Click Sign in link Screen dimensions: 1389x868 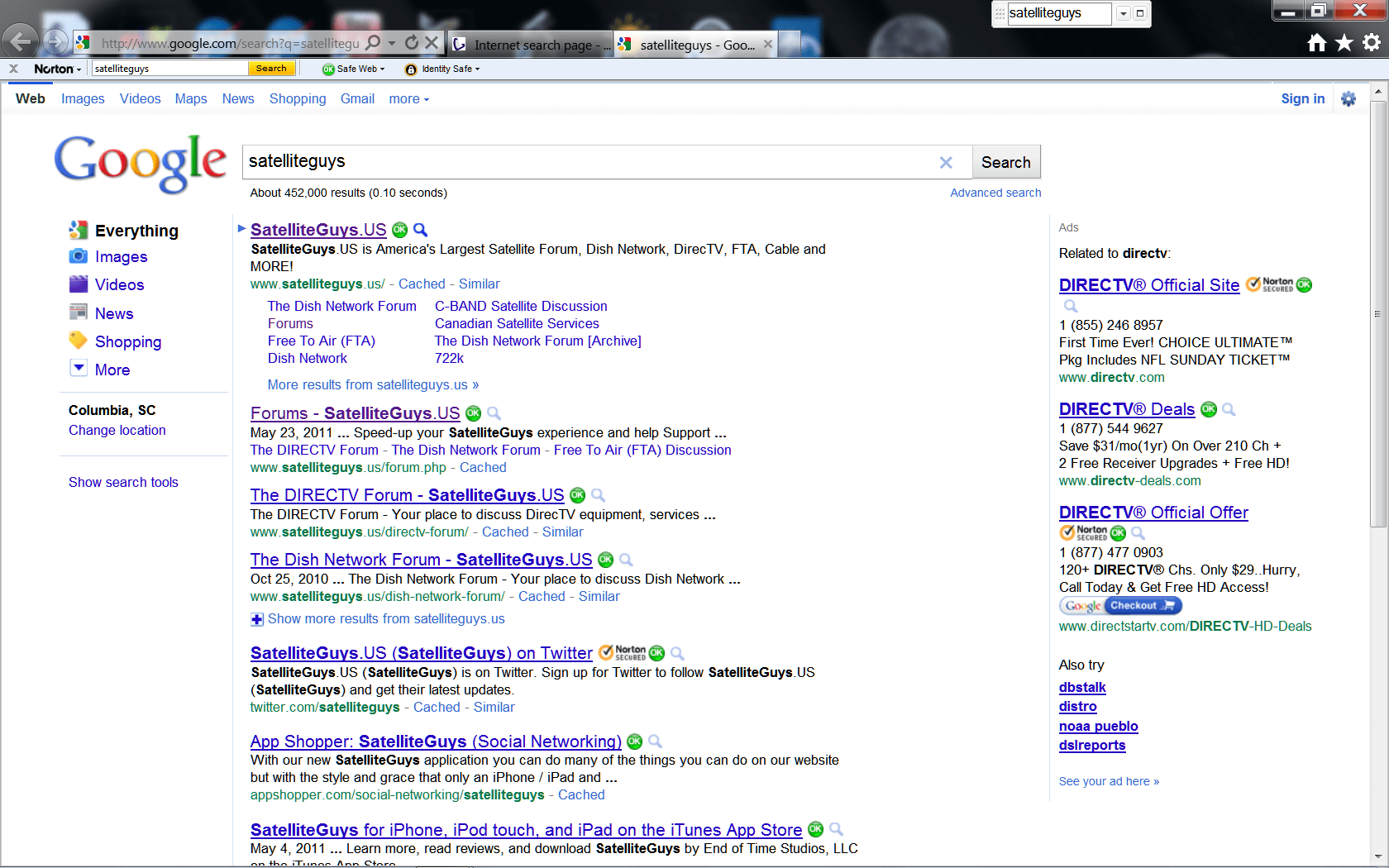click(x=1302, y=99)
